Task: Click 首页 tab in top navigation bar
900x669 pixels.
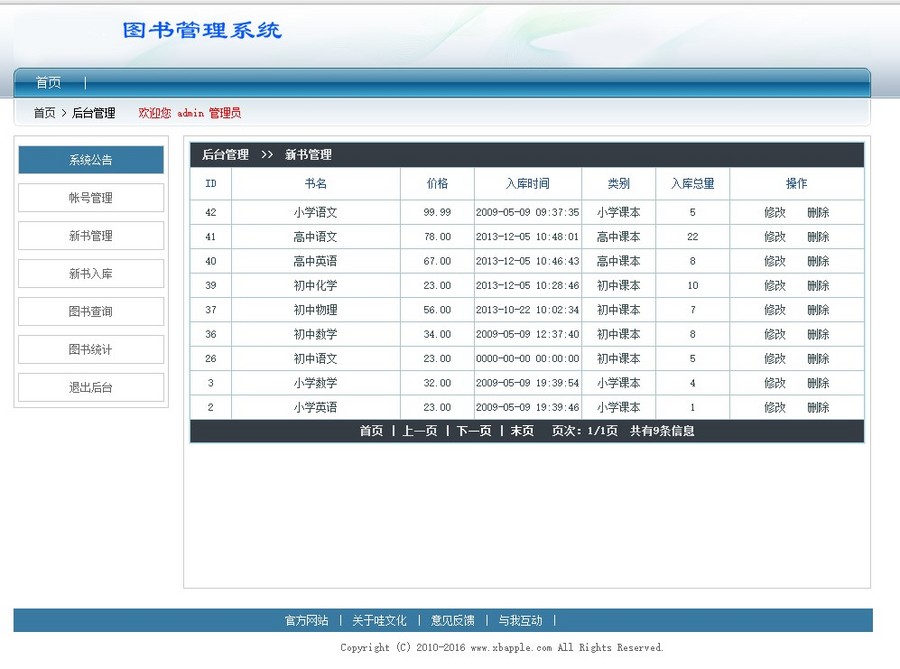Action: [x=48, y=82]
